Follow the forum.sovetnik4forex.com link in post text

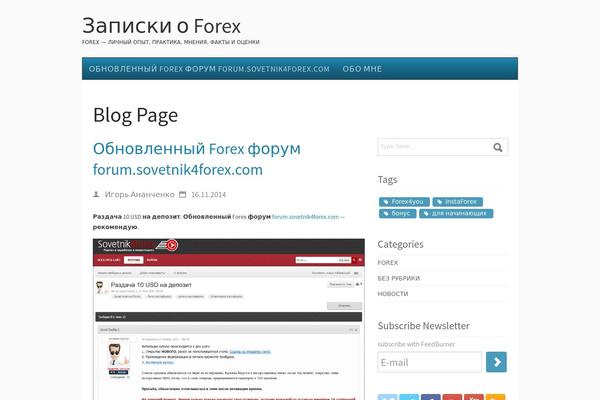[305, 217]
